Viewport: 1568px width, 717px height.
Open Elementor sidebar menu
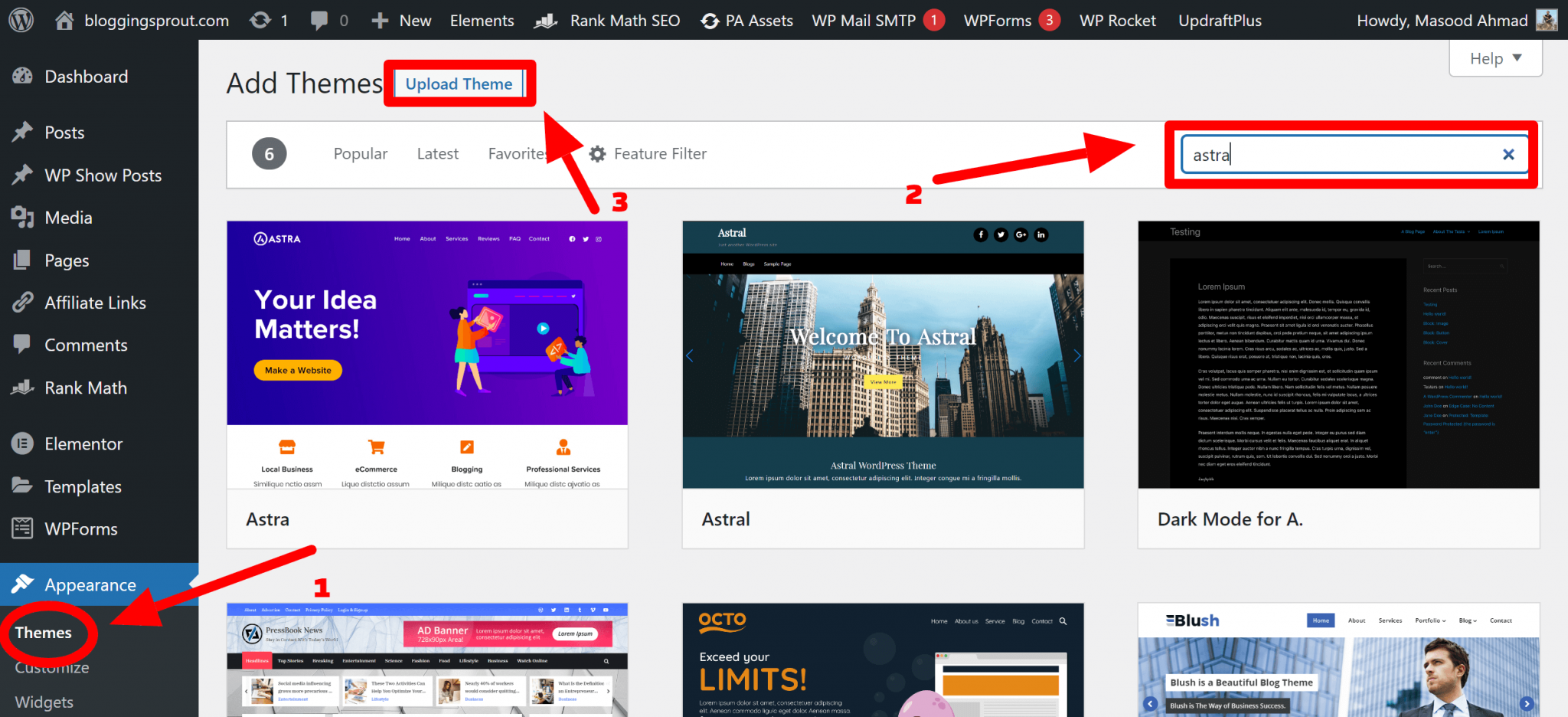[x=83, y=444]
